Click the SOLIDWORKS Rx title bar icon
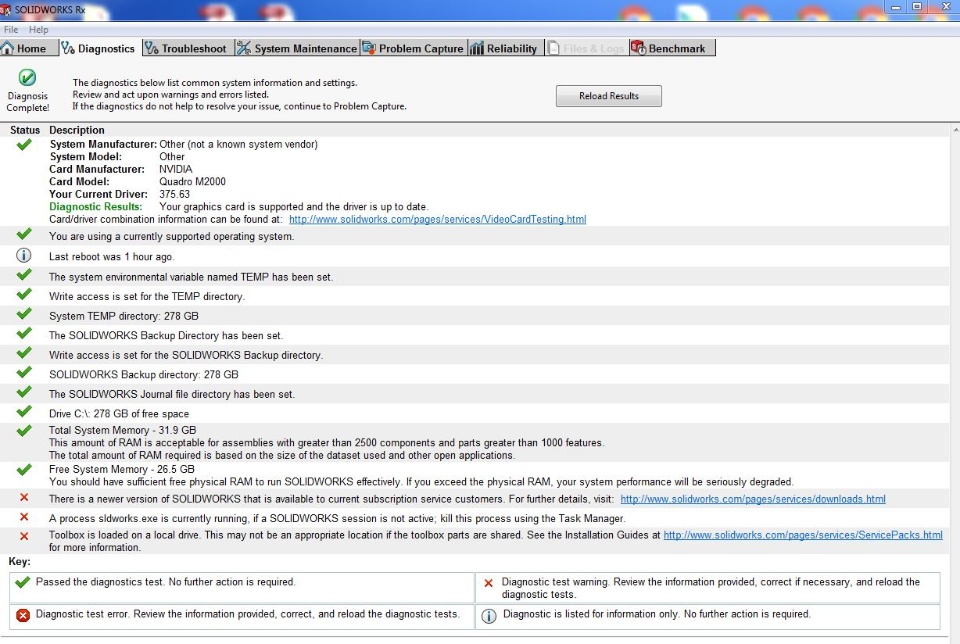Screen dimensions: 960x644 click(x=6, y=10)
